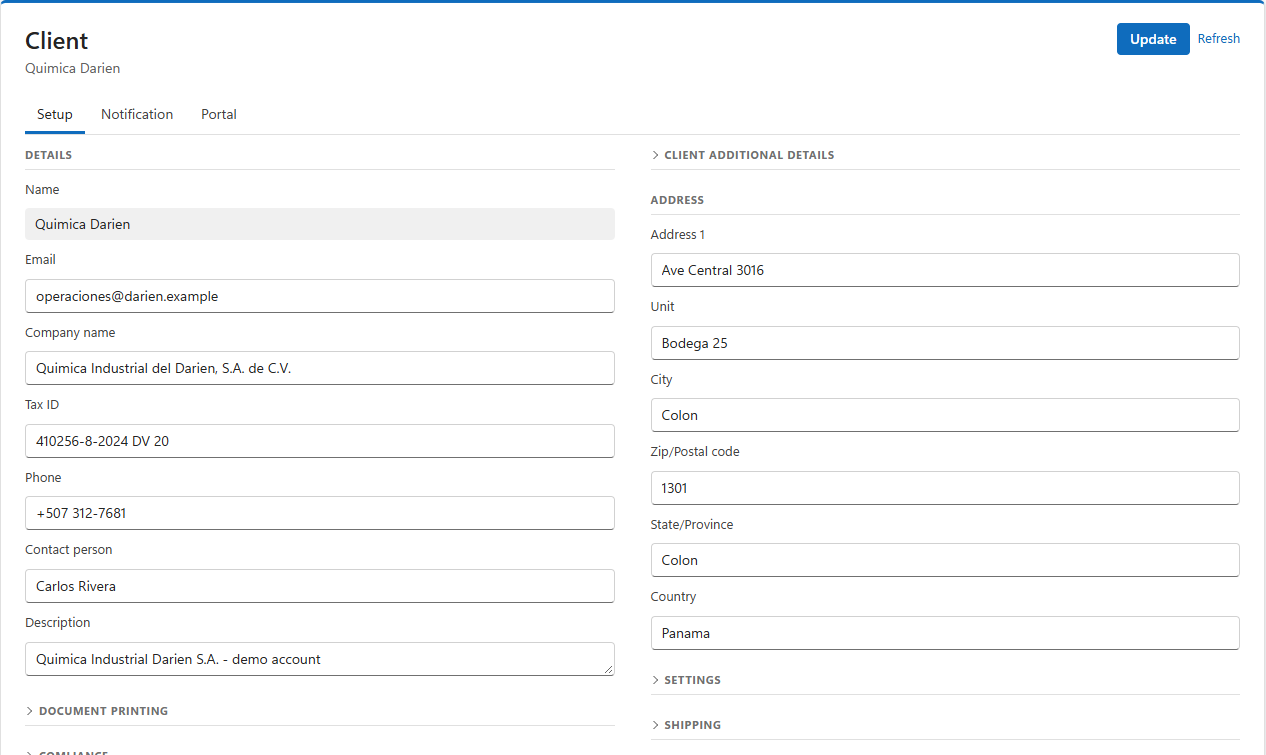The width and height of the screenshot is (1266, 755).
Task: Click chevron beside Client Additional Details
Action: tap(656, 155)
